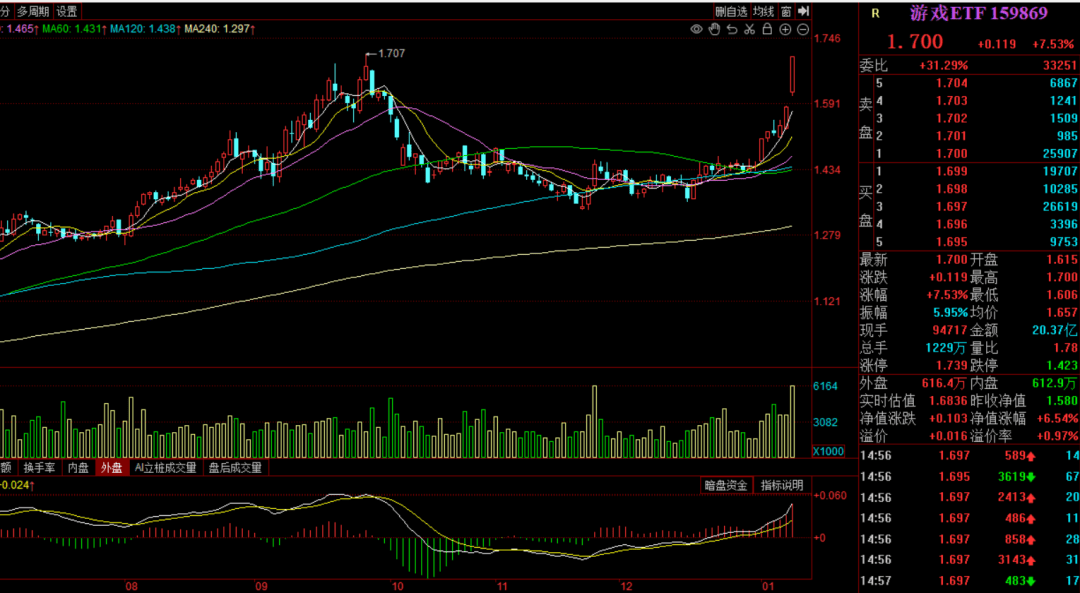This screenshot has height=593, width=1080.
Task: Click the undo arrow icon
Action: click(732, 30)
